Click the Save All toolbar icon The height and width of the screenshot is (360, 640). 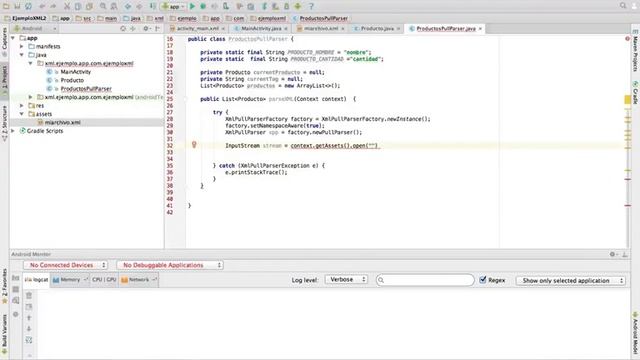(x=17, y=6)
